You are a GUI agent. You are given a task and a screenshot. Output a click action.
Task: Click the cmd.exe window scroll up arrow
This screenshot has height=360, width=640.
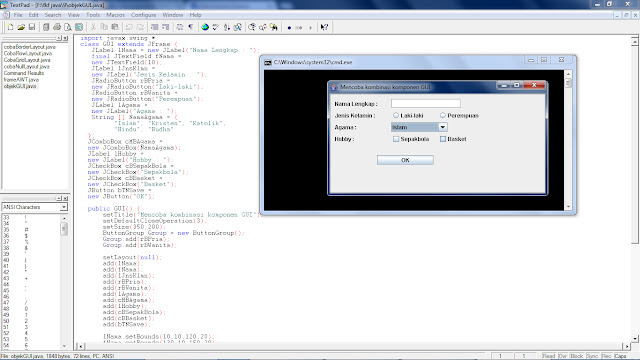(568, 74)
